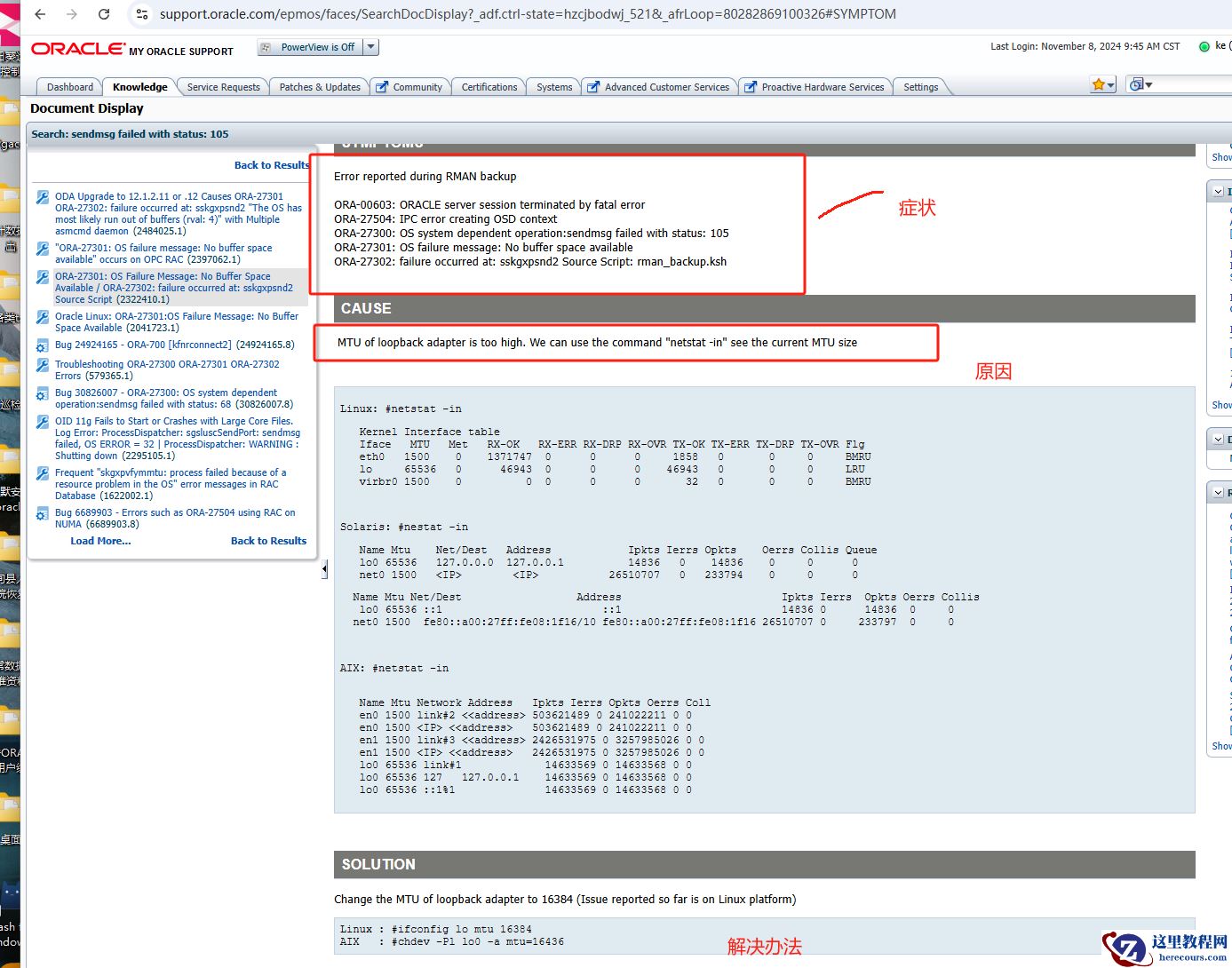Open Bug 6689903 NUMA link
Screen dimensions: 1232x968
pos(175,519)
